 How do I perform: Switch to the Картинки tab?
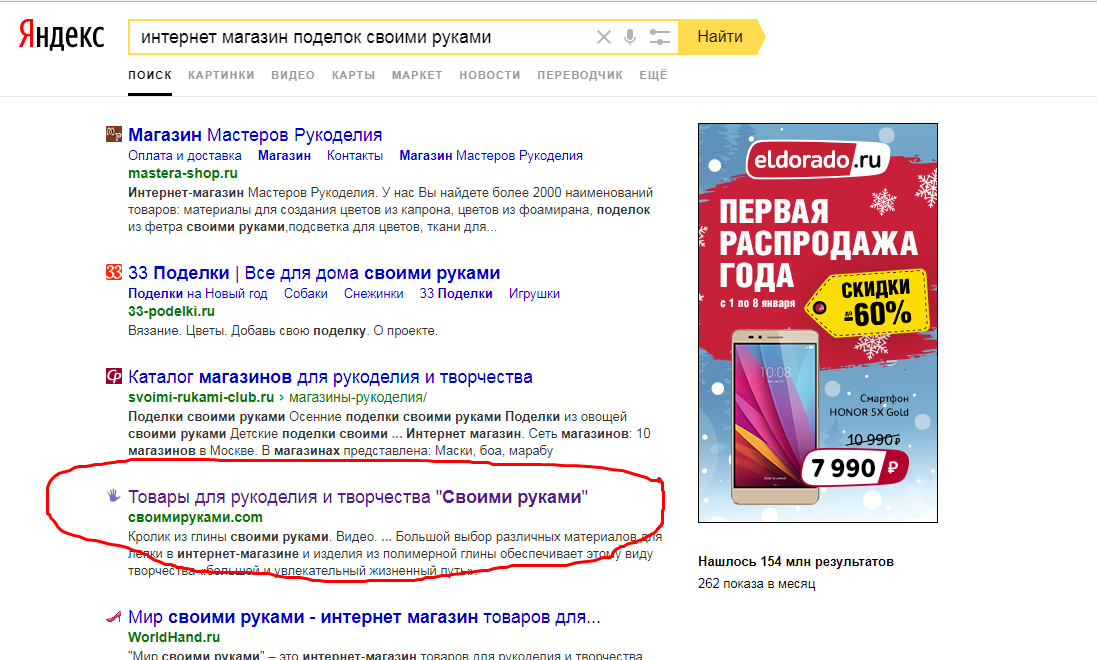click(x=221, y=75)
